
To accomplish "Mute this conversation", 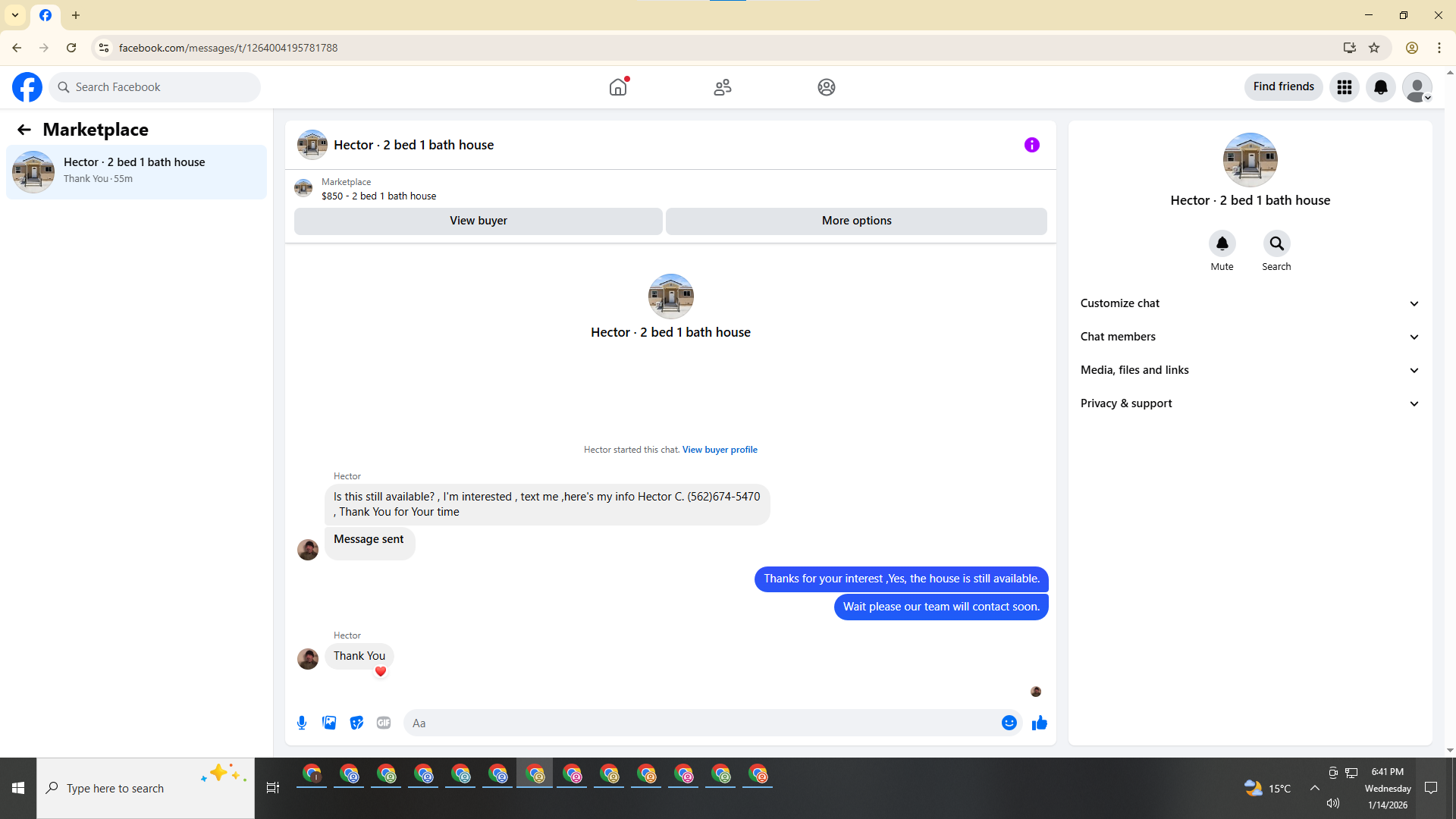I will (x=1222, y=244).
